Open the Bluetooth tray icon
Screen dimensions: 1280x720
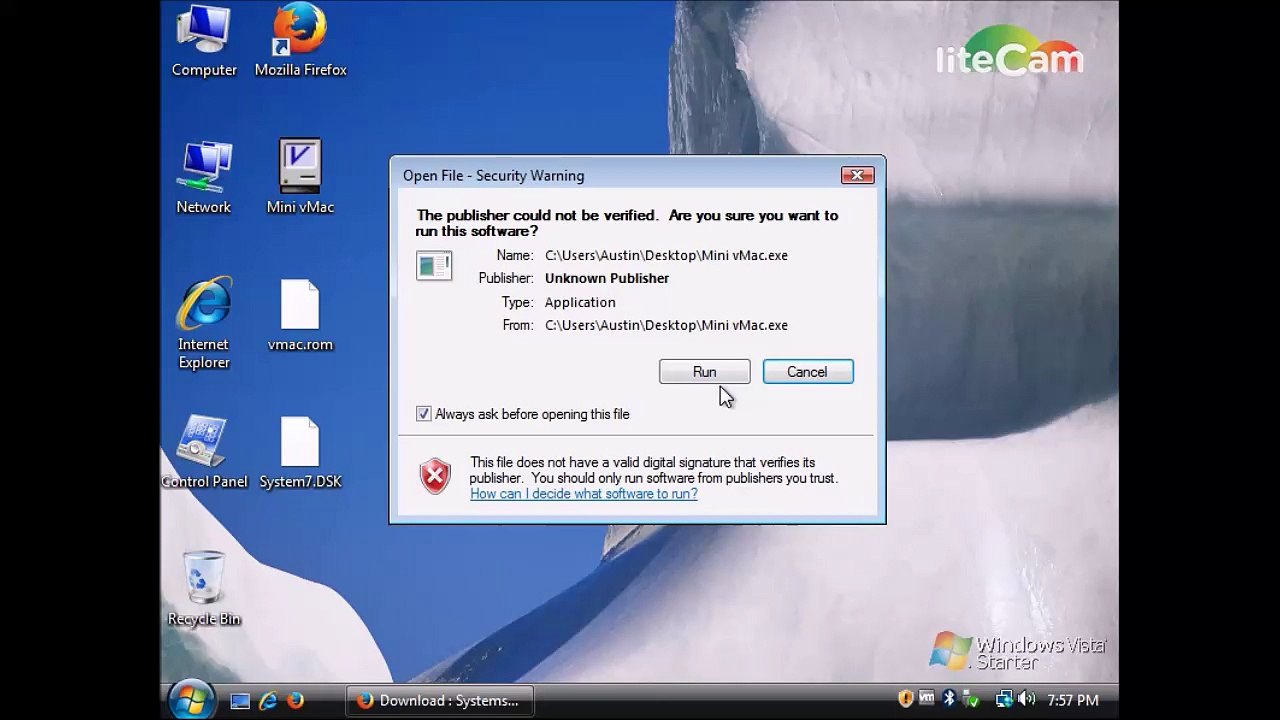pos(949,700)
